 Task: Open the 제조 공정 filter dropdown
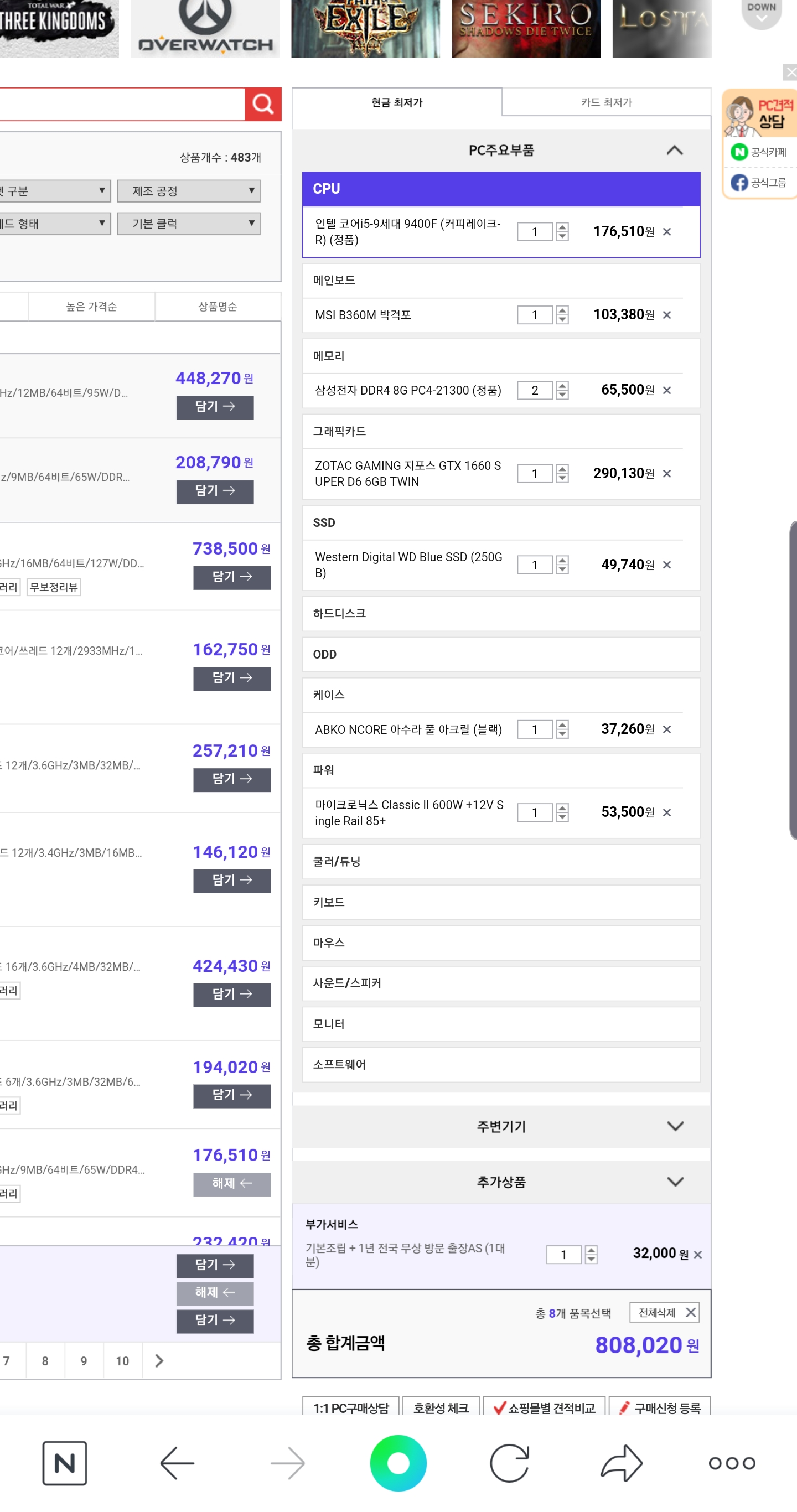point(188,191)
